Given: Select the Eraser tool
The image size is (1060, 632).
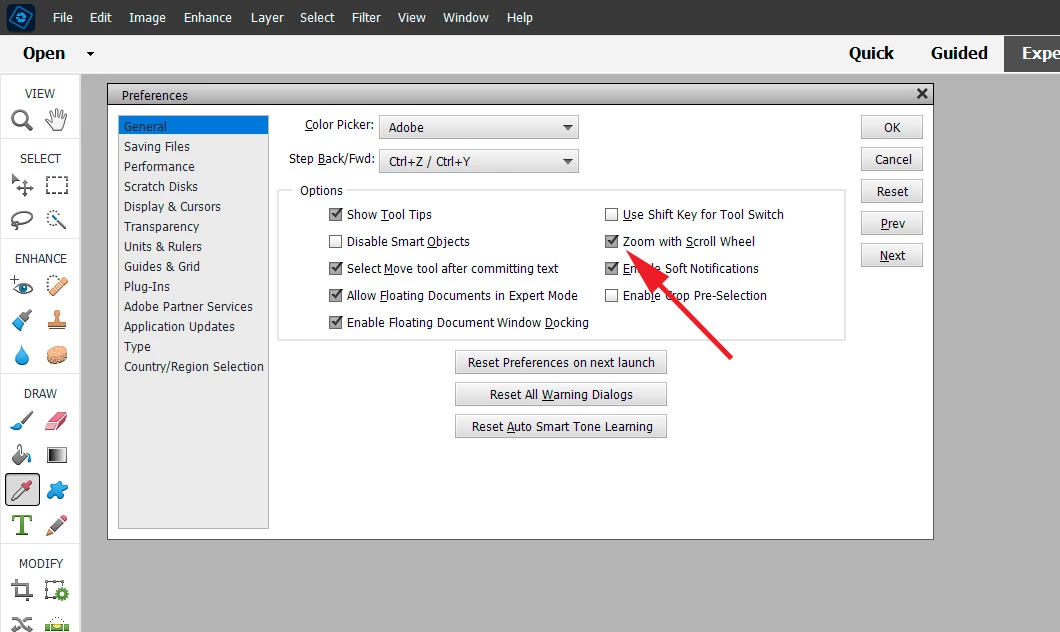Looking at the screenshot, I should click(57, 421).
